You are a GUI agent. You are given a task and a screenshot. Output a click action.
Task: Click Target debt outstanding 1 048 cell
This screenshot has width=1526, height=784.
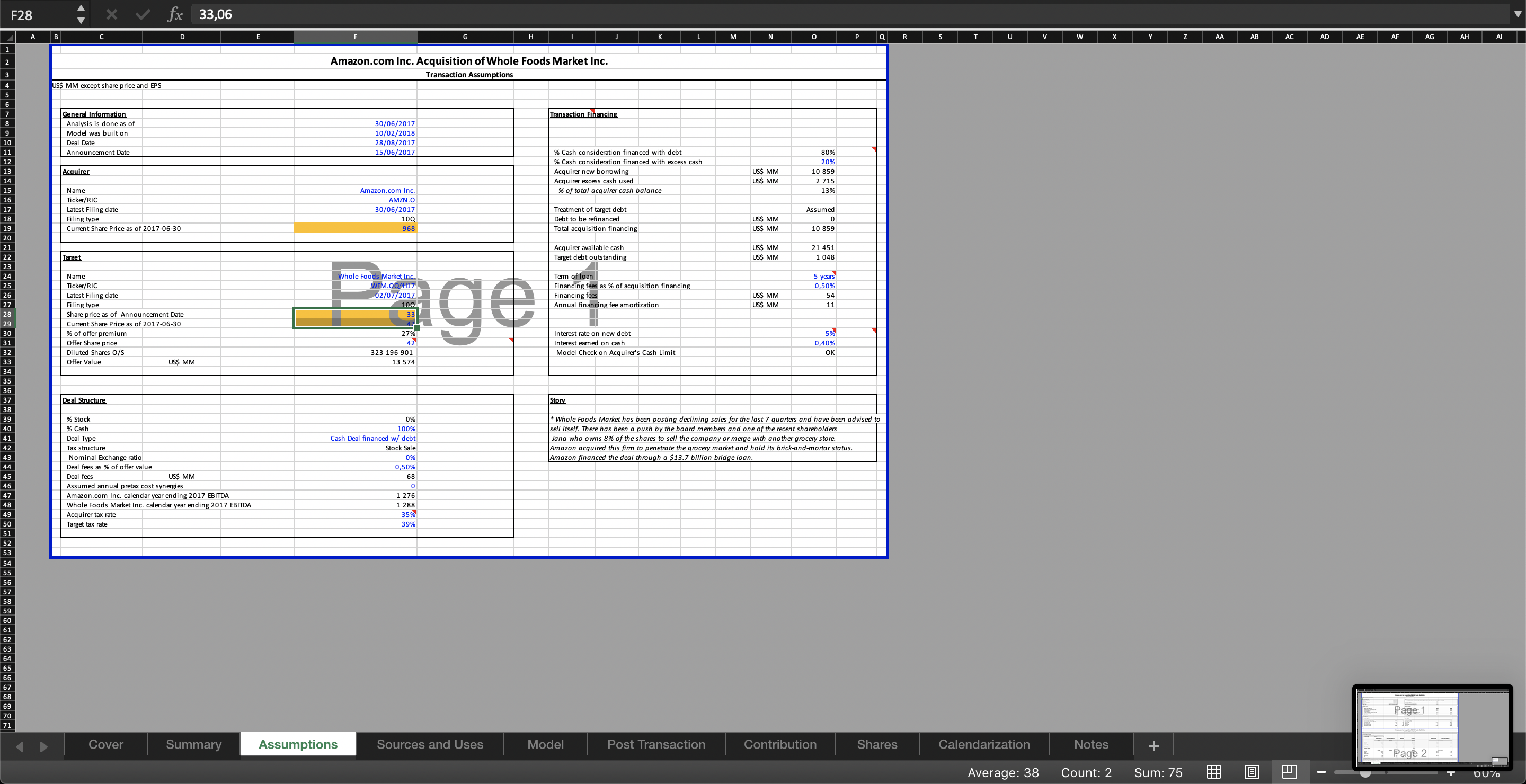click(814, 257)
